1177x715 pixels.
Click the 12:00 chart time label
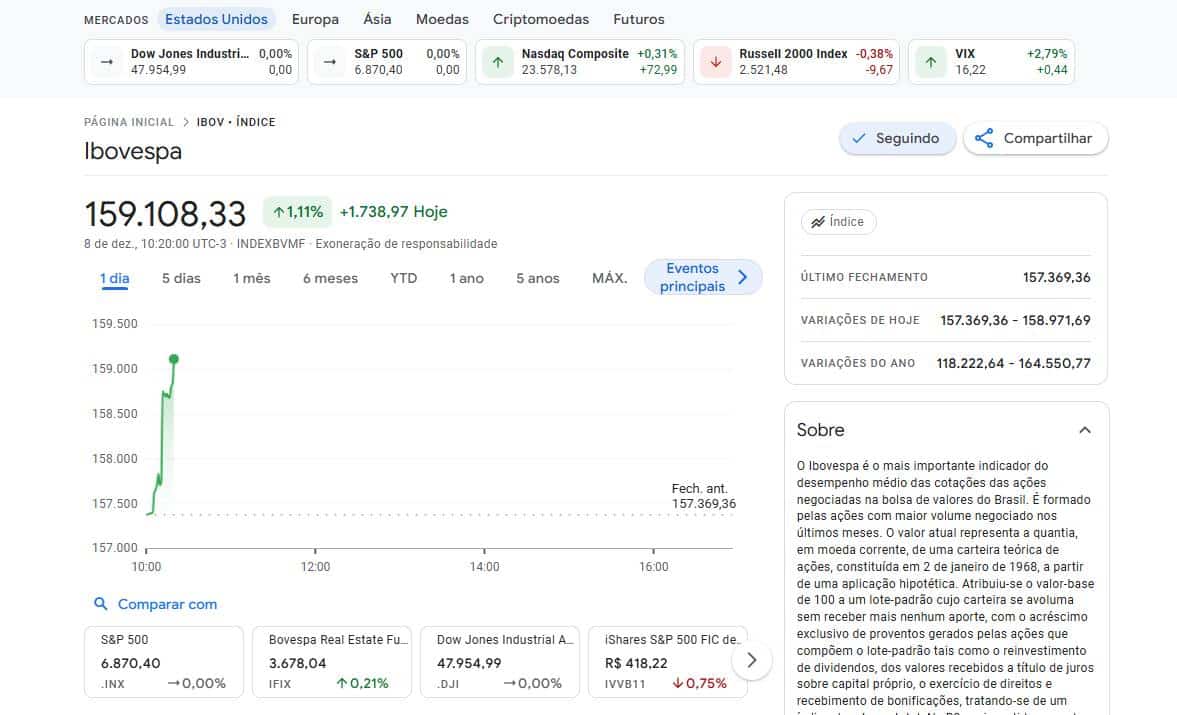[x=315, y=567]
